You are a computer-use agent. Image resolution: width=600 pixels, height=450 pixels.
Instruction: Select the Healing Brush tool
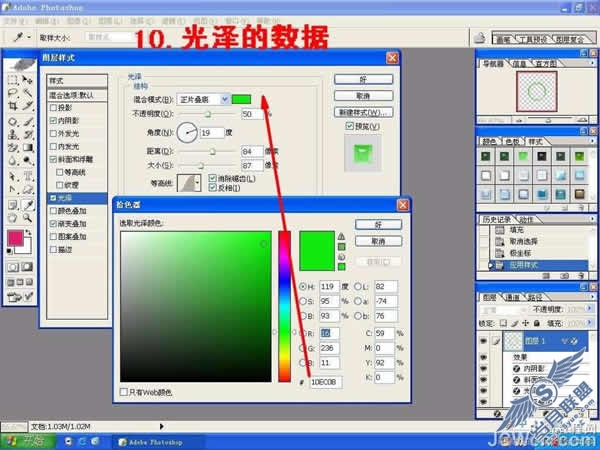(13, 122)
